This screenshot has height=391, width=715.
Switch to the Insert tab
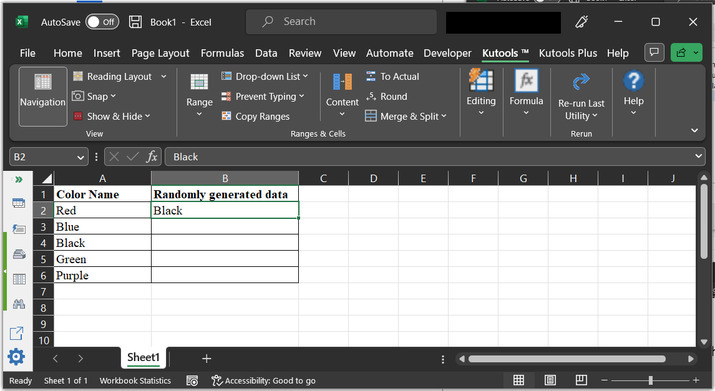point(107,53)
